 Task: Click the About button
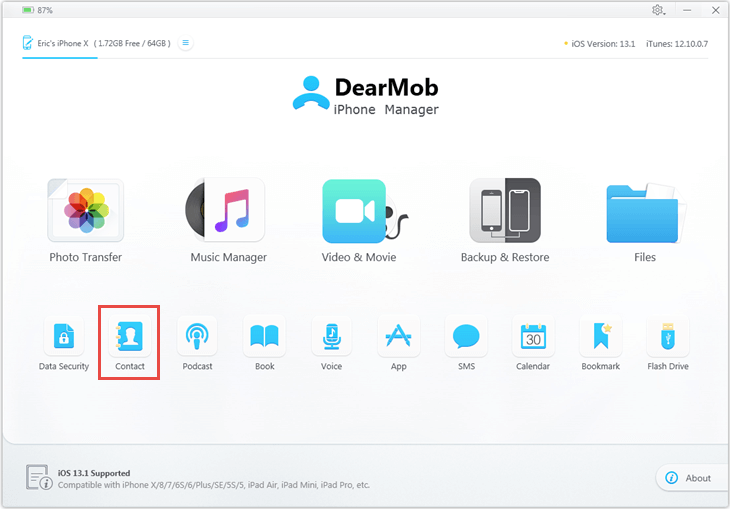(691, 478)
